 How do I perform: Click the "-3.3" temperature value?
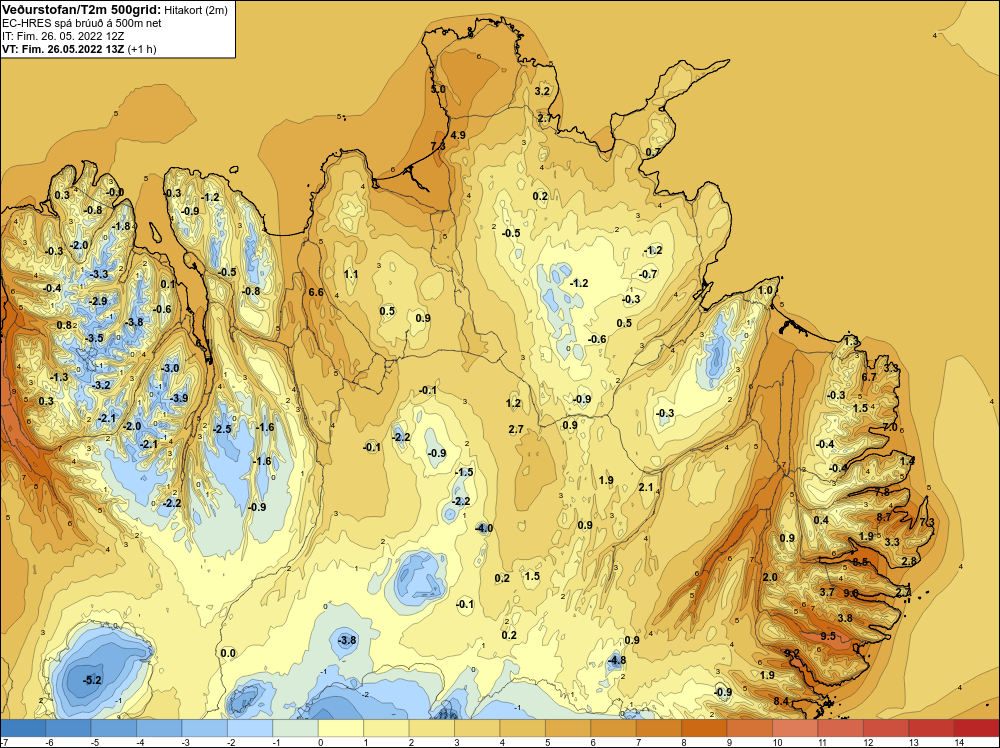point(99,274)
